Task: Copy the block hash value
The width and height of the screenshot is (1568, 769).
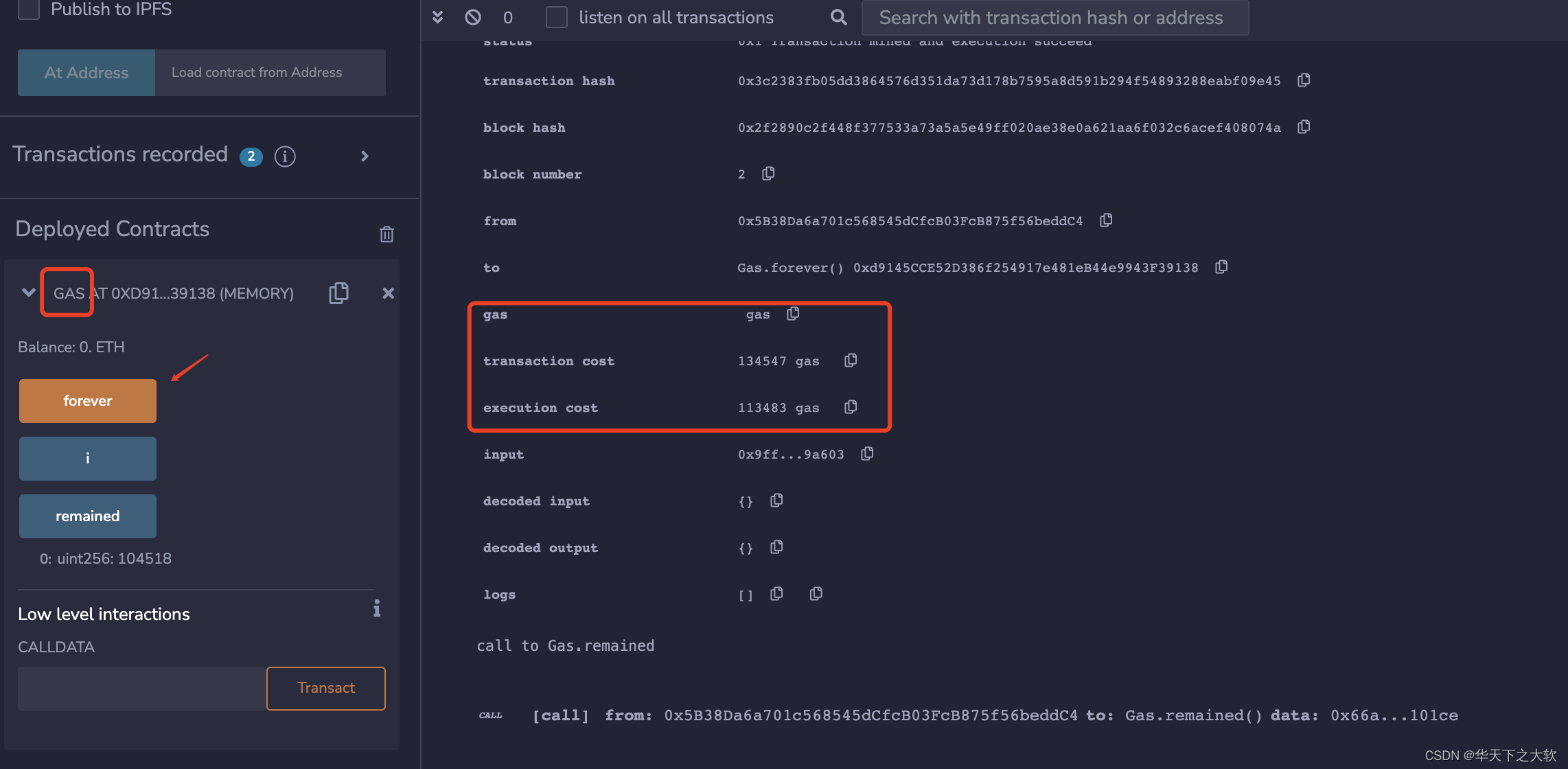Action: tap(1304, 127)
